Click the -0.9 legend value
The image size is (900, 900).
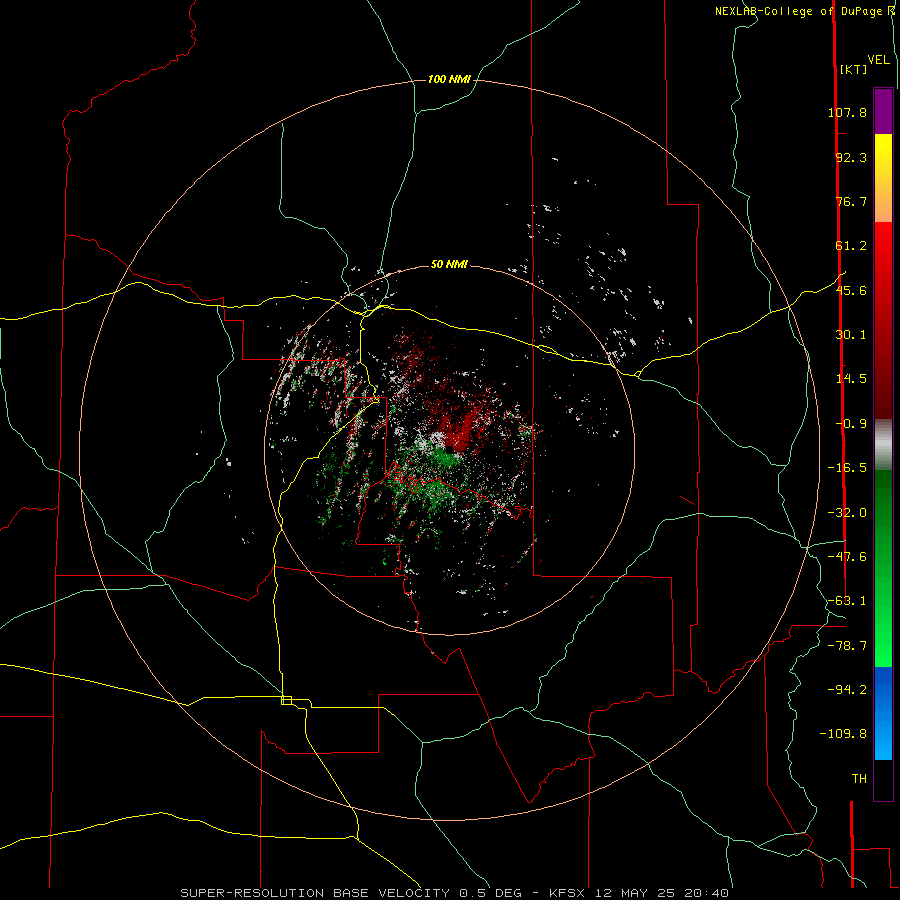pos(851,424)
